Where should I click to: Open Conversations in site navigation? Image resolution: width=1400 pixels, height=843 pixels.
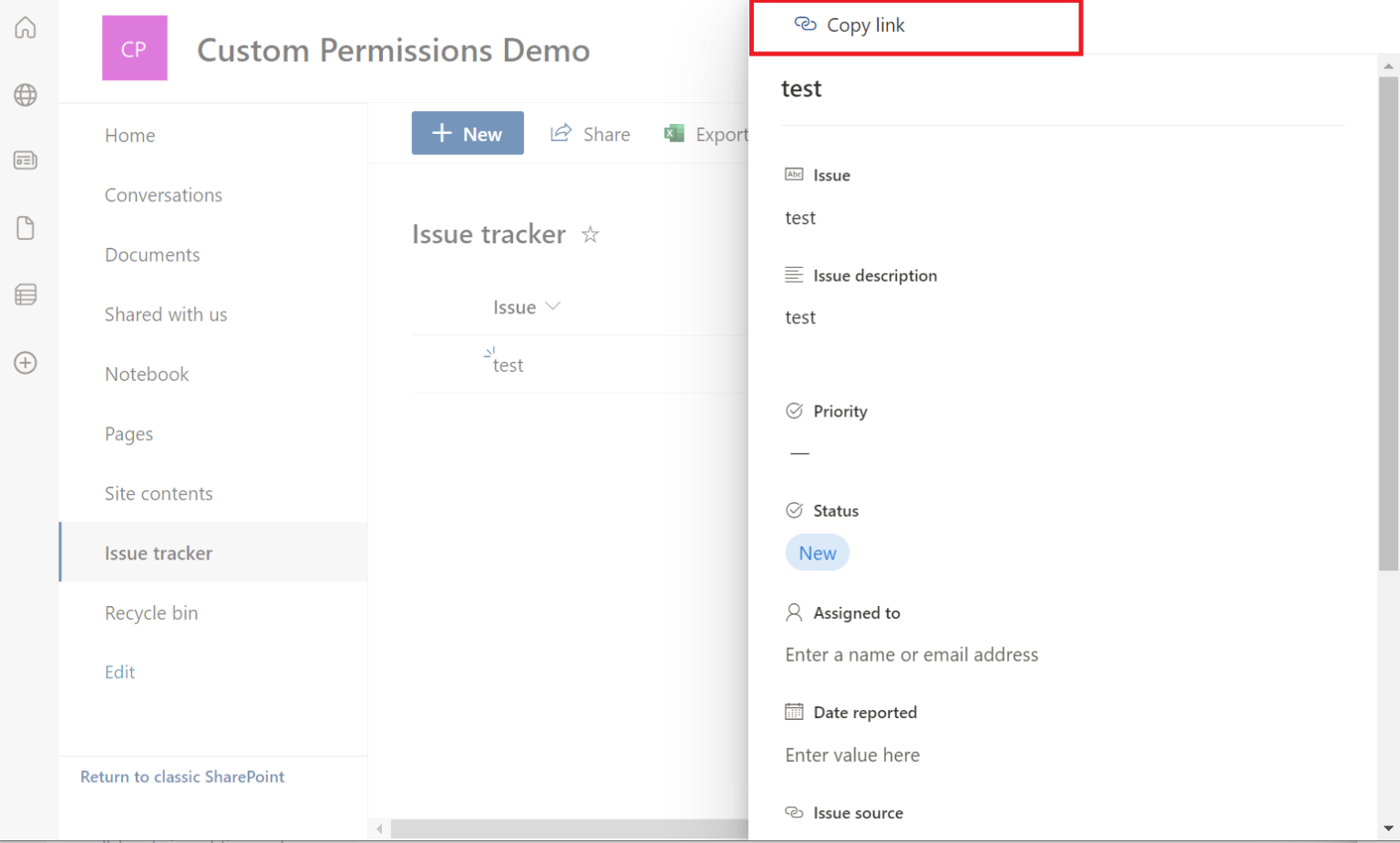click(163, 195)
